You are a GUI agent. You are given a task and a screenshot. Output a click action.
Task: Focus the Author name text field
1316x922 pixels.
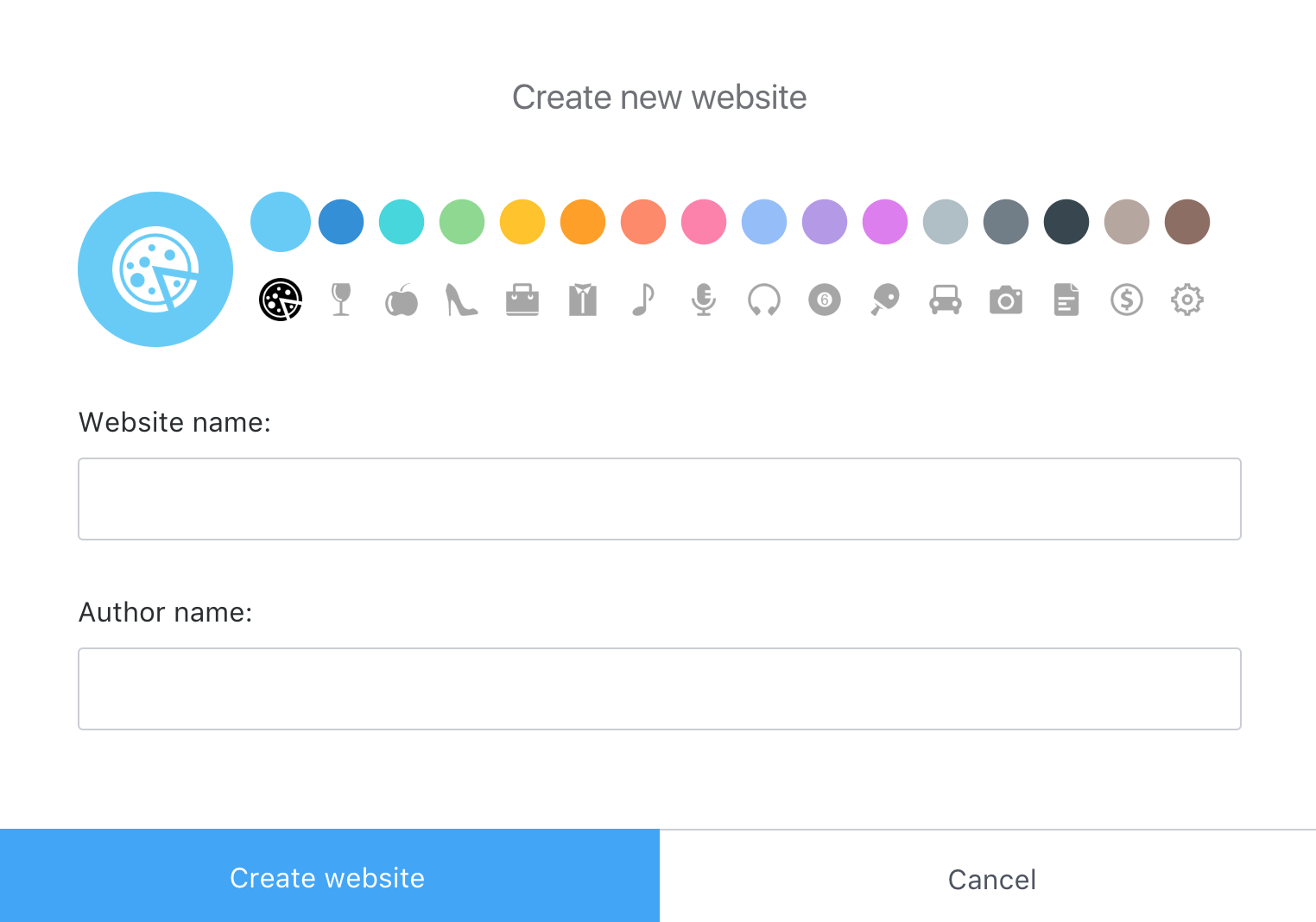point(660,689)
